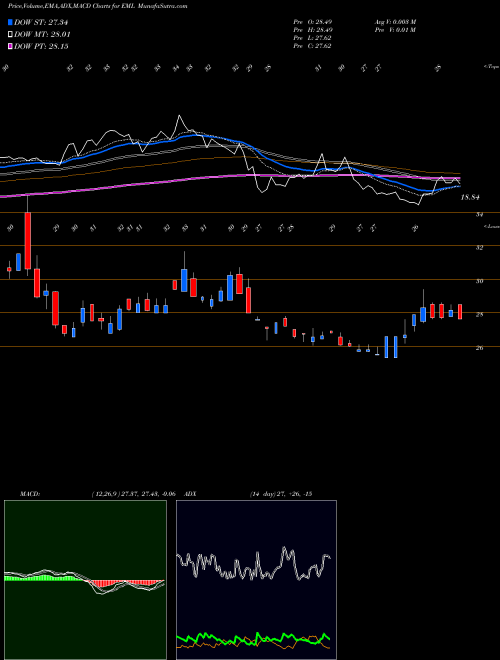Viewport: 500px width, 660px height.
Task: Select the 'DOW PT: 28.15' label
Action: click(x=41, y=46)
